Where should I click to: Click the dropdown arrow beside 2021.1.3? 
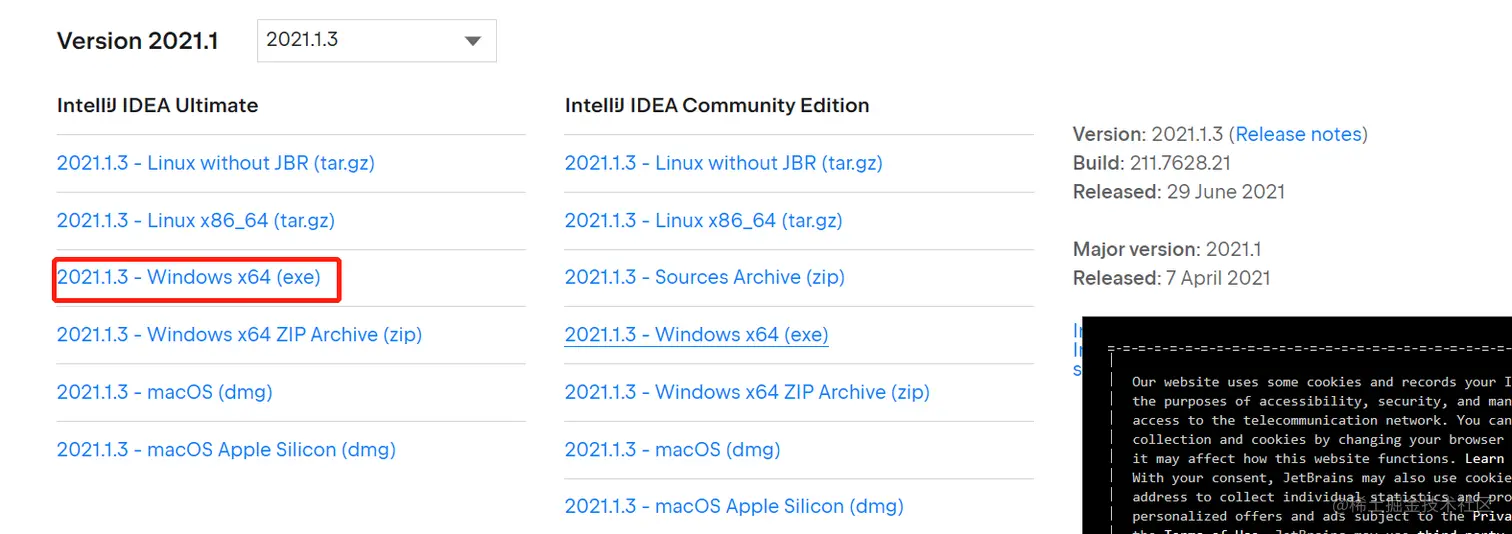[473, 42]
